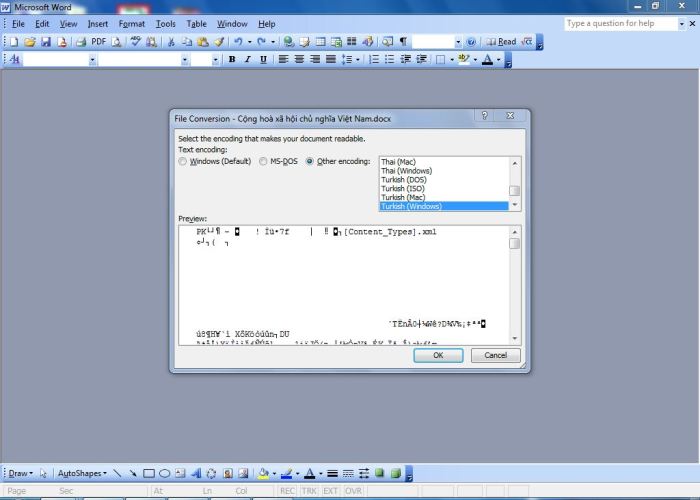Image resolution: width=700 pixels, height=500 pixels.
Task: Click the Cut scissors icon
Action: (171, 42)
